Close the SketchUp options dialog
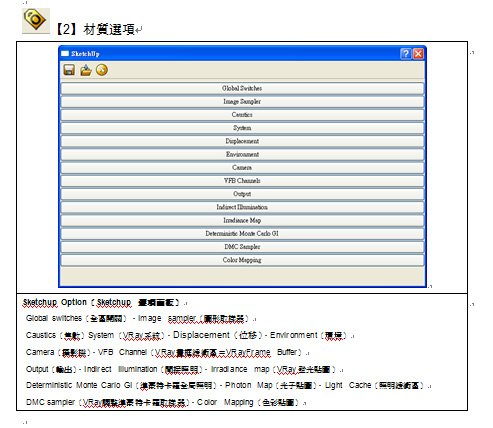This screenshot has width=493, height=428. (418, 54)
